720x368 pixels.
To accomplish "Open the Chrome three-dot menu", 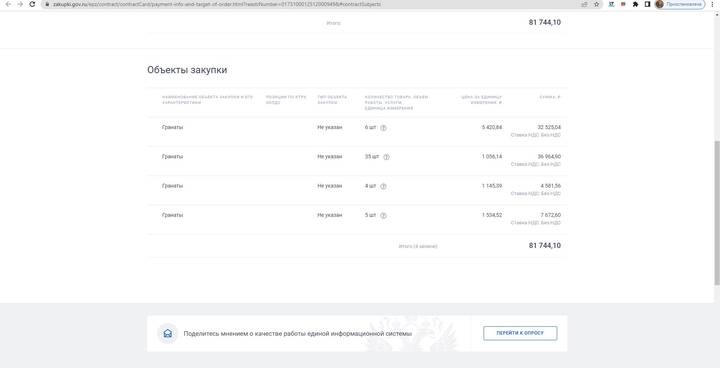I will pos(713,4).
